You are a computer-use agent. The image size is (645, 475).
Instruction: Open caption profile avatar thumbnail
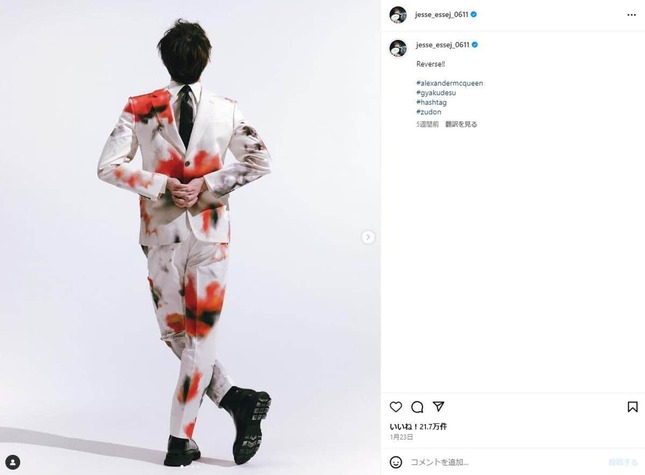tap(398, 48)
